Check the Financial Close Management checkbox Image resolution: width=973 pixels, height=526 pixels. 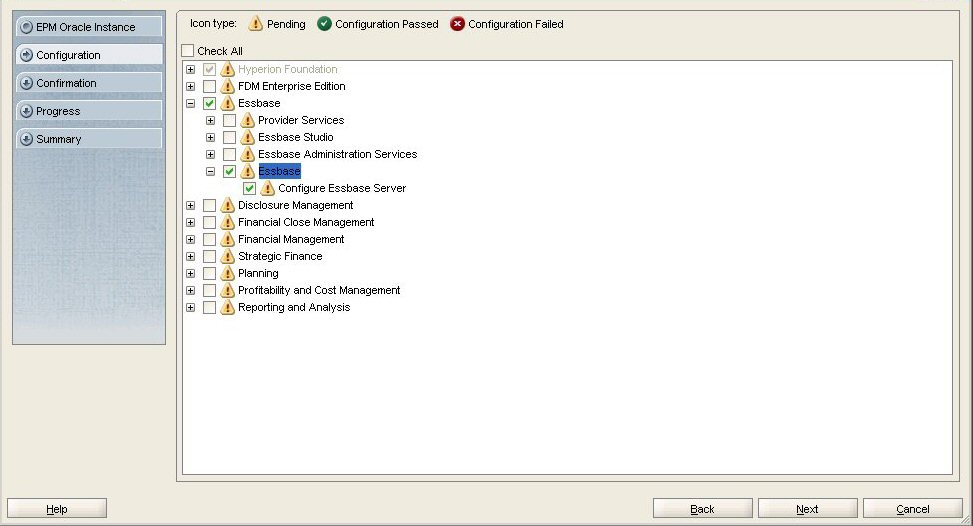(210, 222)
